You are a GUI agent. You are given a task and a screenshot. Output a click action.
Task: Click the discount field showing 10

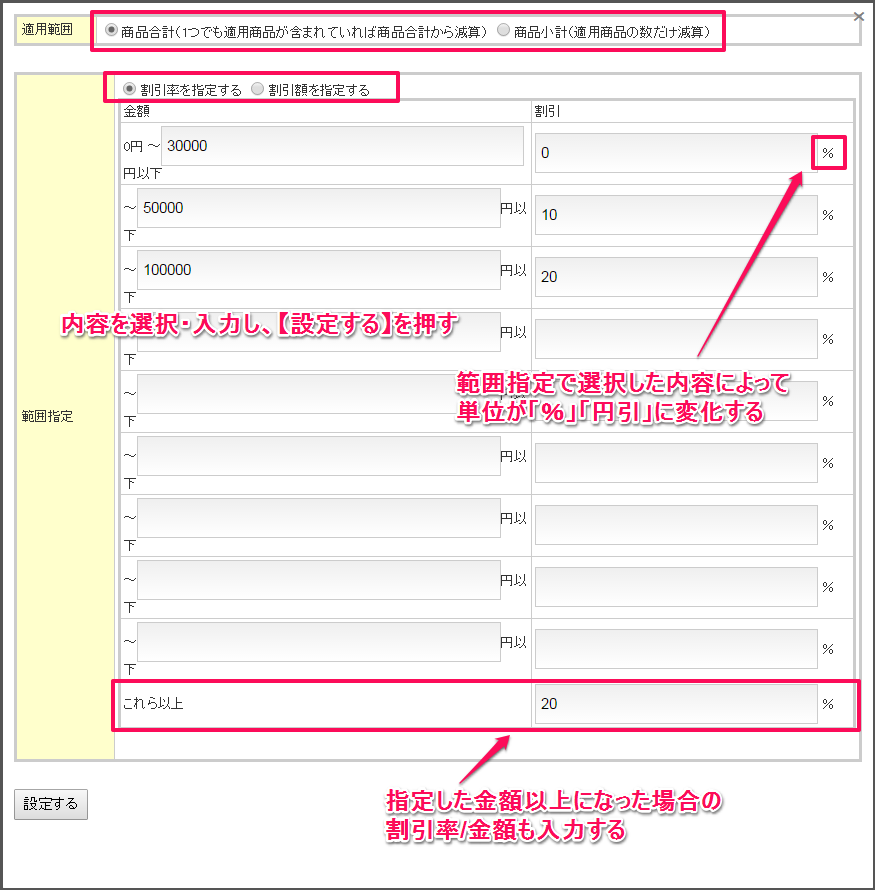[675, 215]
